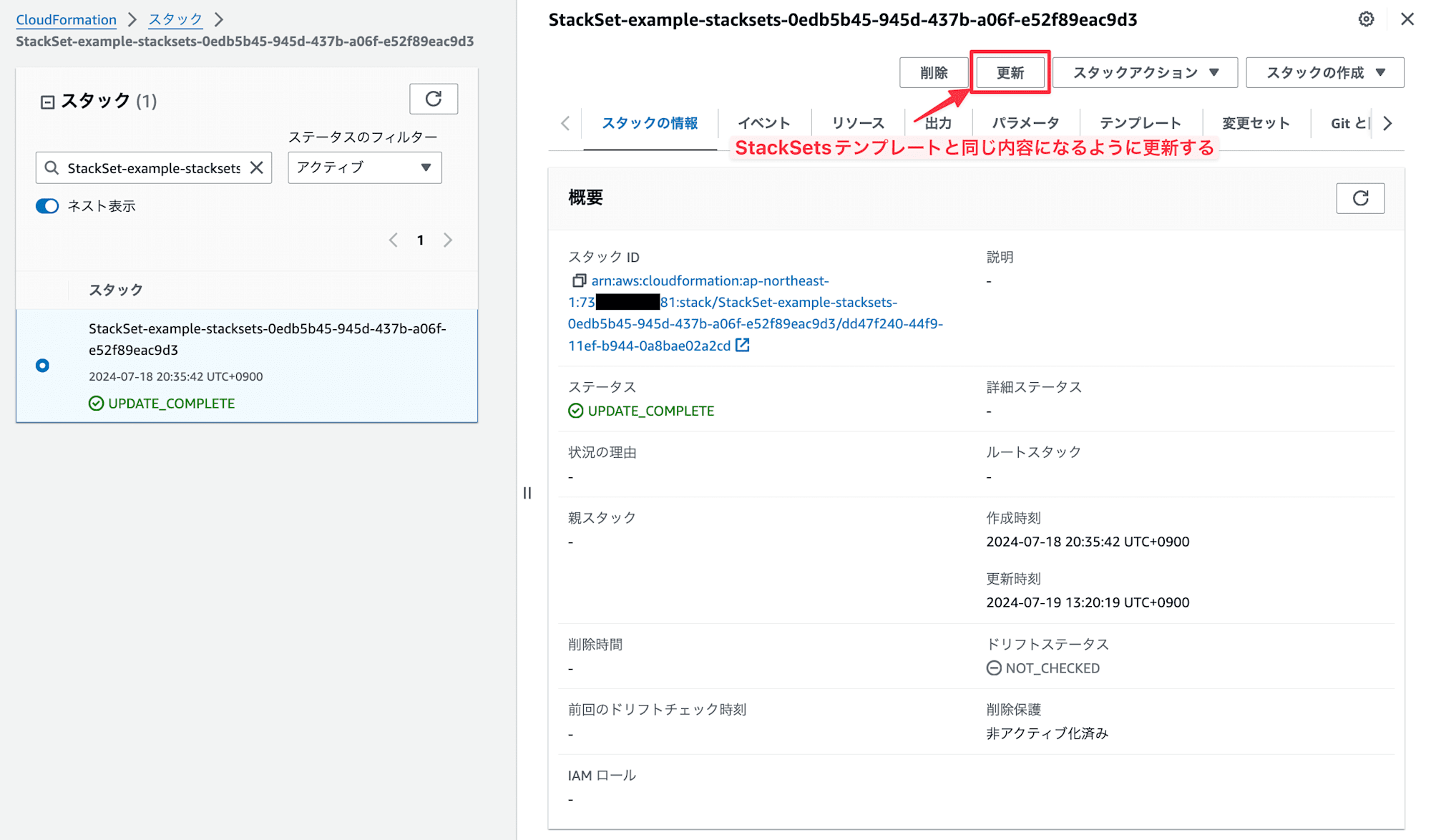
Task: Open the テンプレート tab
Action: pyautogui.click(x=1140, y=123)
